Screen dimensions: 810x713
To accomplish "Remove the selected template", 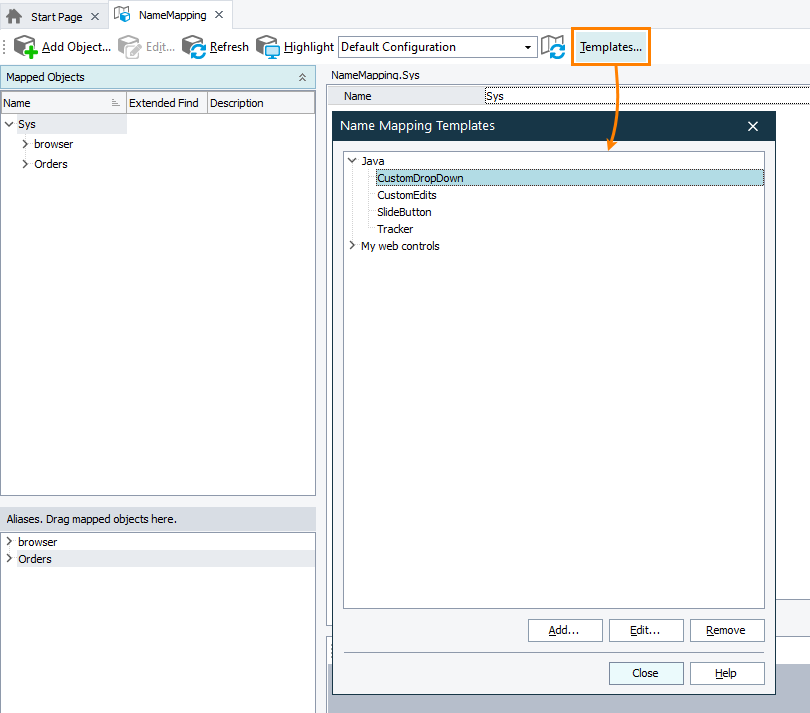I will [x=727, y=630].
